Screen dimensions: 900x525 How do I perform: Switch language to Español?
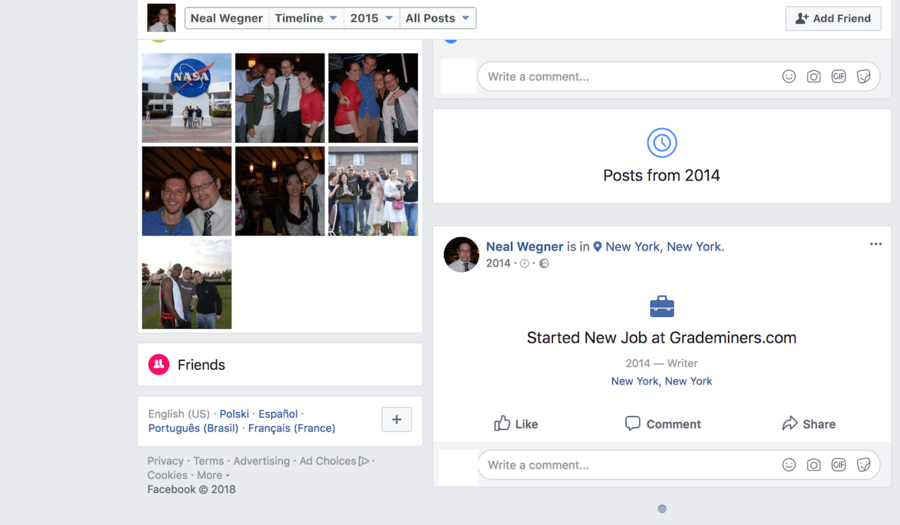pyautogui.click(x=278, y=414)
